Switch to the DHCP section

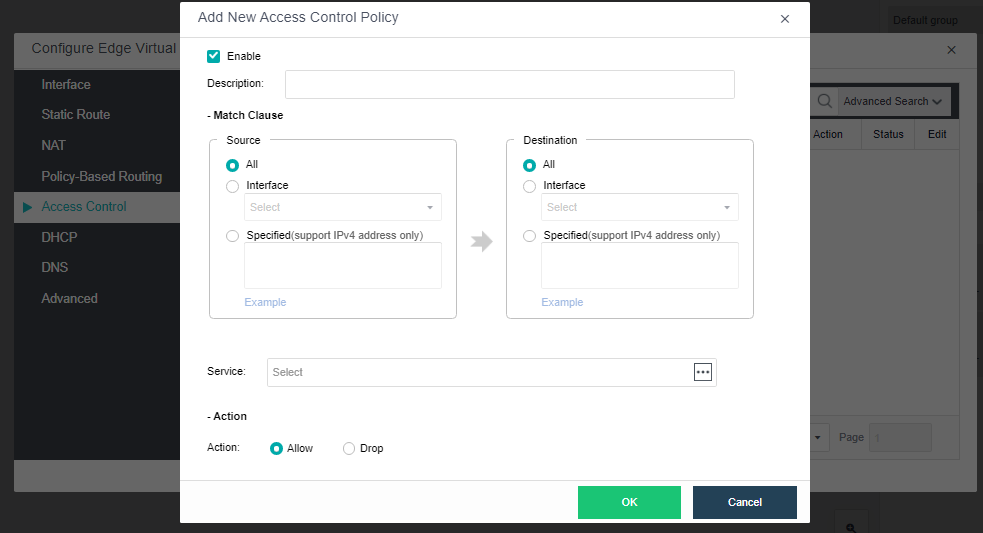point(59,237)
